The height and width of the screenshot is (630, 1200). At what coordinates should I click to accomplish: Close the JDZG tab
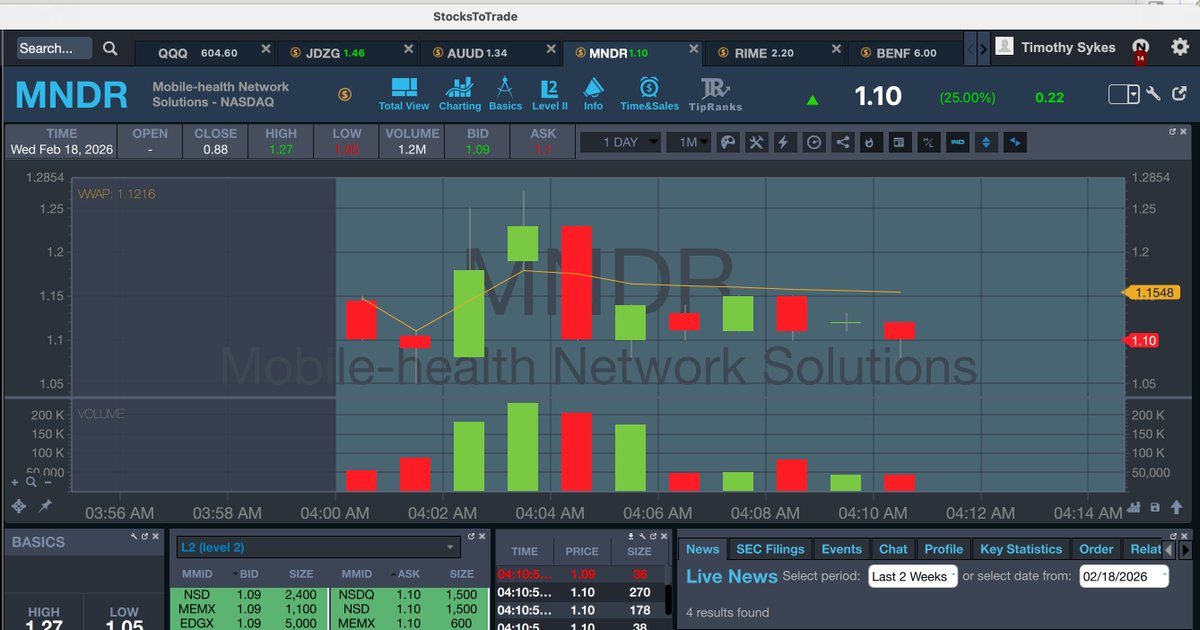(408, 49)
